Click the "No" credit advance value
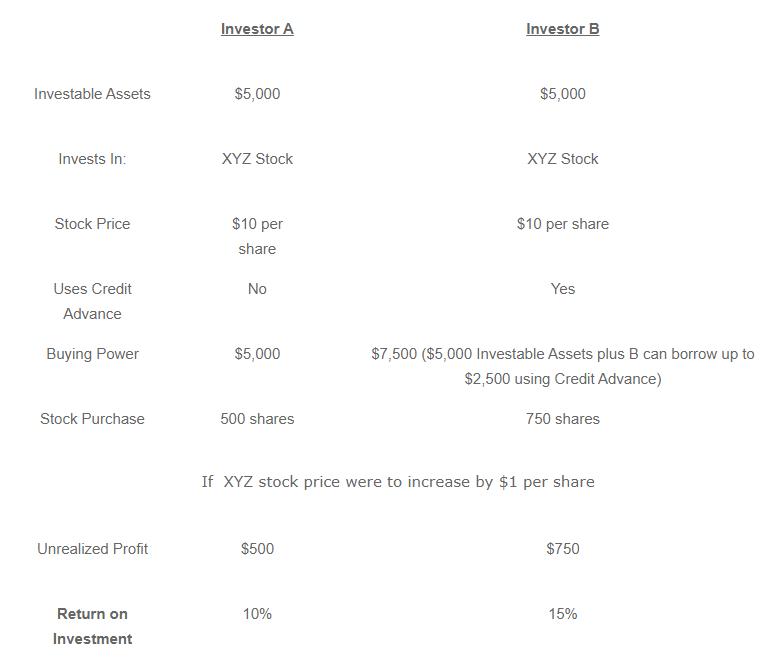This screenshot has height=666, width=771. (x=257, y=289)
